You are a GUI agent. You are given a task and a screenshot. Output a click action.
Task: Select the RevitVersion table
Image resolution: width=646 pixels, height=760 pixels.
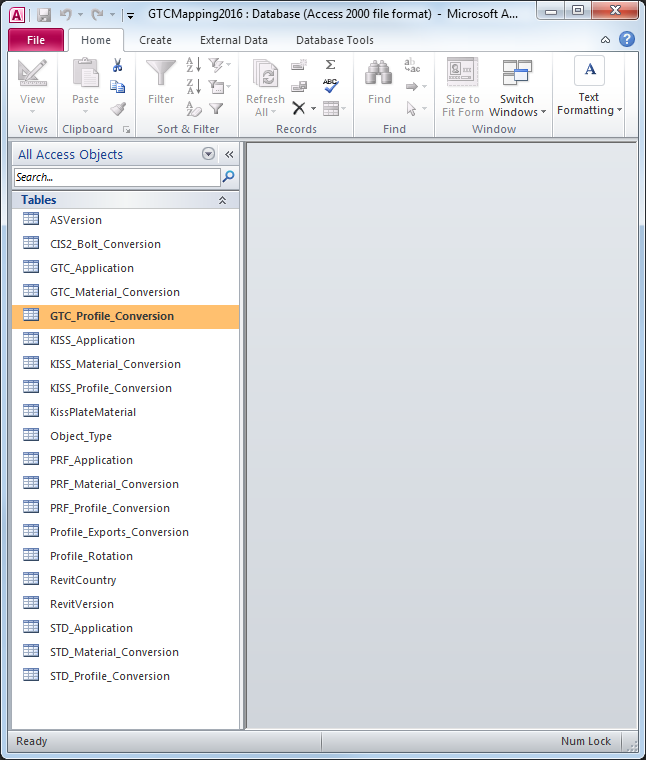(126, 604)
